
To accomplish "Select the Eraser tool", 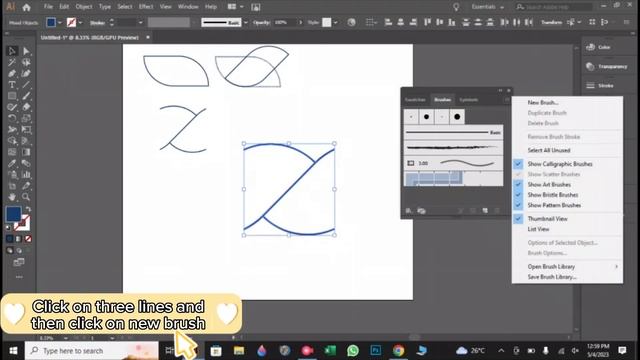I will 26,107.
